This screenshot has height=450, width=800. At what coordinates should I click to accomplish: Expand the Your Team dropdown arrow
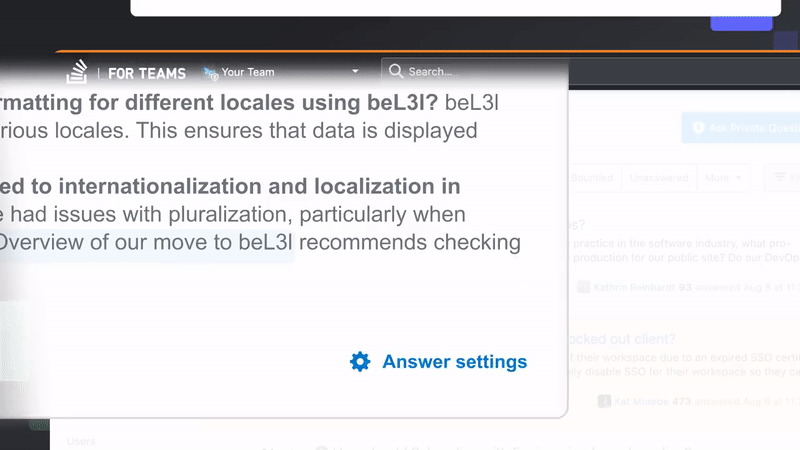click(355, 72)
